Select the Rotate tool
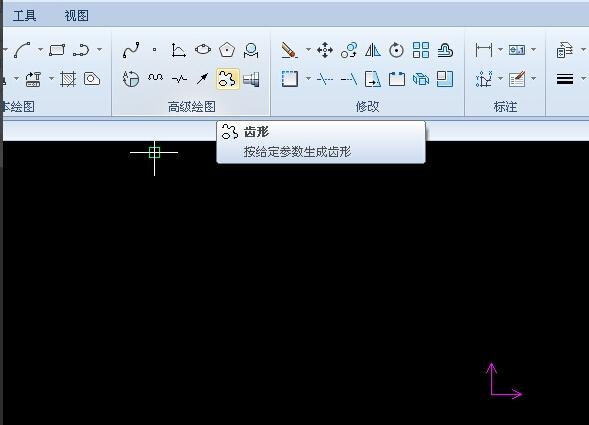Image resolution: width=589 pixels, height=425 pixels. pyautogui.click(x=396, y=50)
